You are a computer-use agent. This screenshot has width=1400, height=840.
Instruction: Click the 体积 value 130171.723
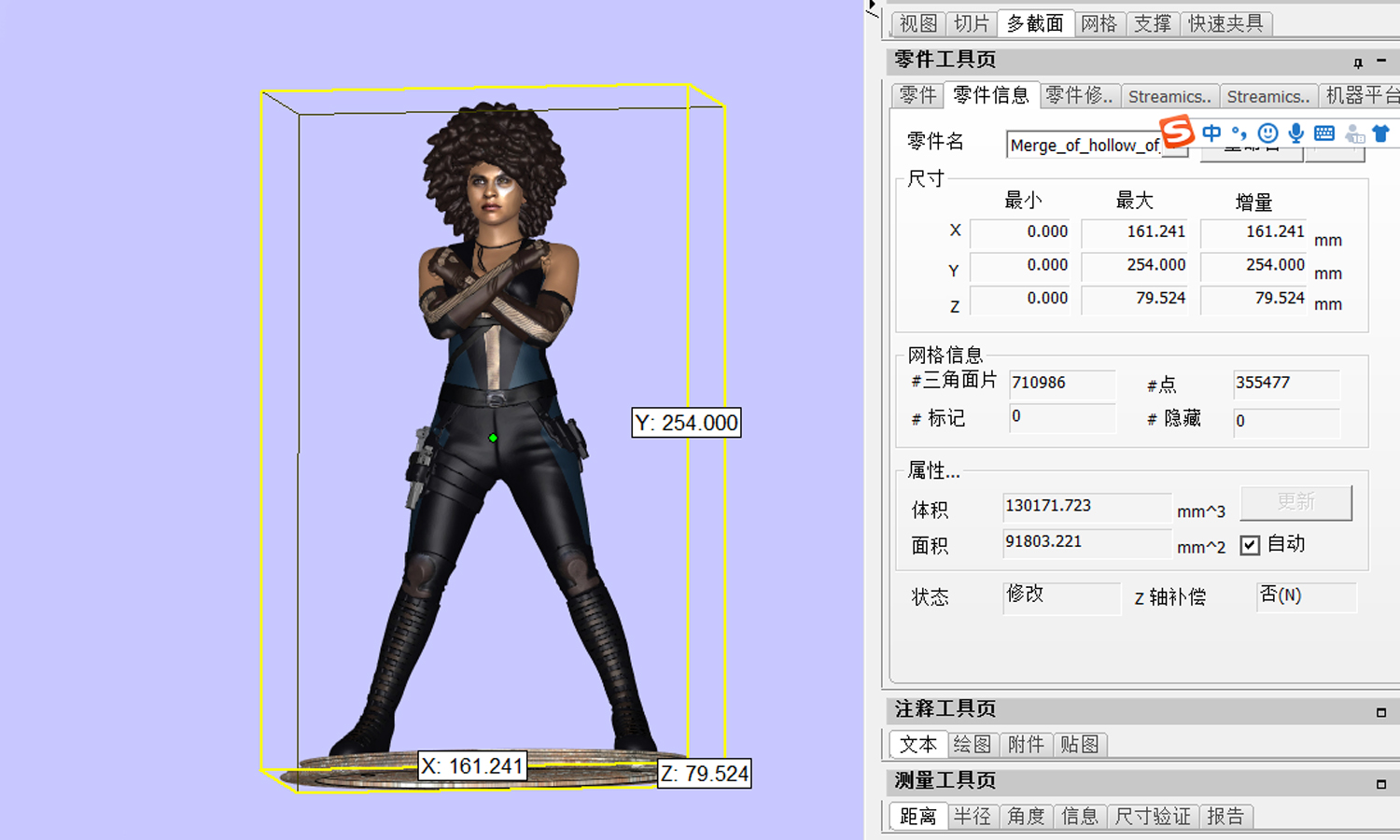1087,507
